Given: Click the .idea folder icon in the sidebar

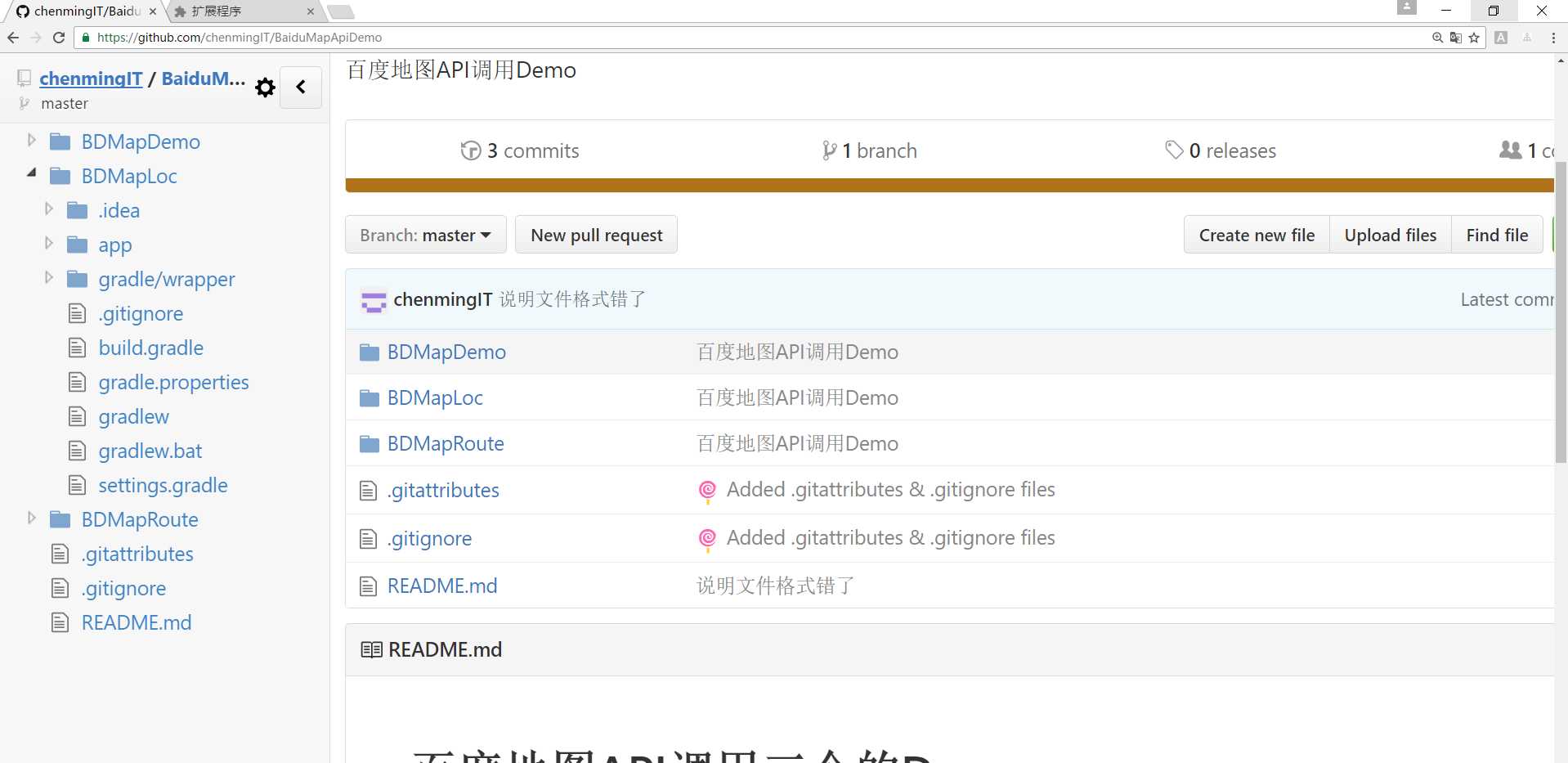Looking at the screenshot, I should [x=77, y=211].
